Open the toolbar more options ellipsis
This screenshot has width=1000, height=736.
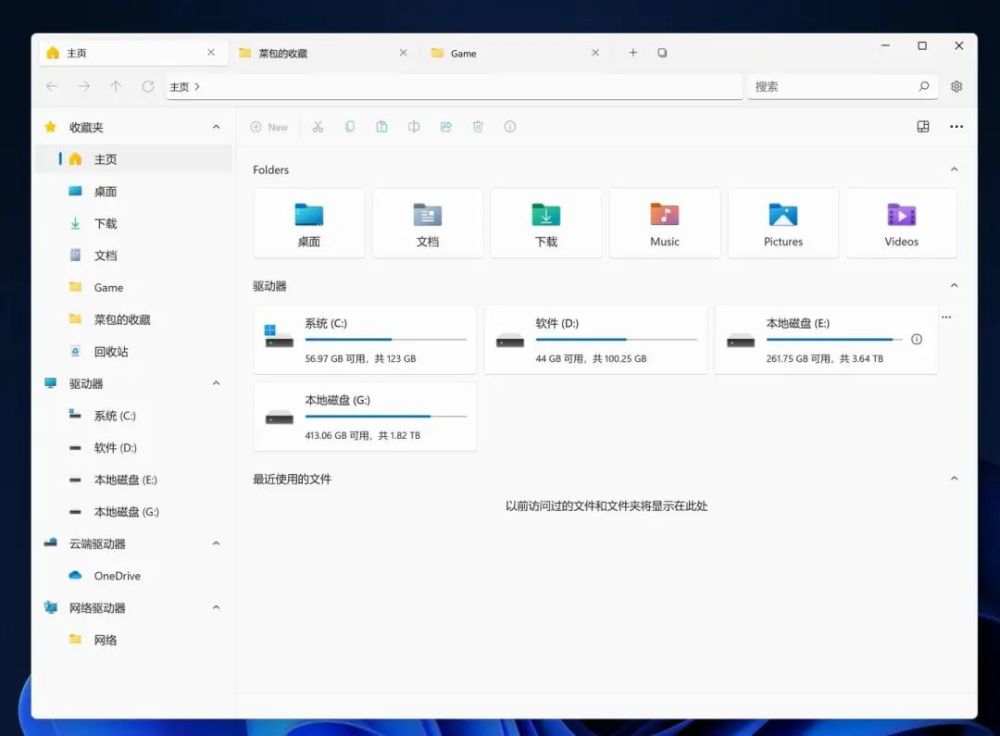pyautogui.click(x=956, y=126)
